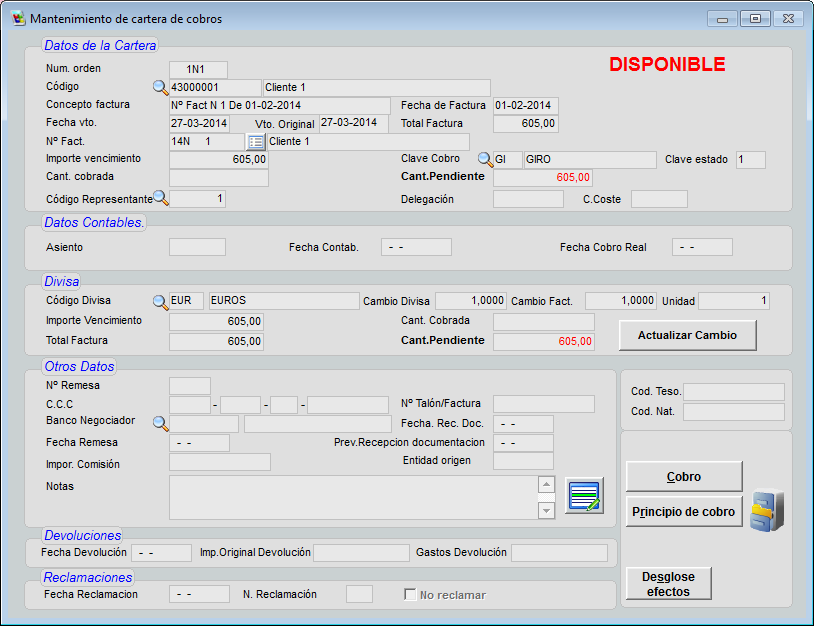Click the Banco Negociador lookup magnifier
This screenshot has height=626, width=814.
point(160,423)
